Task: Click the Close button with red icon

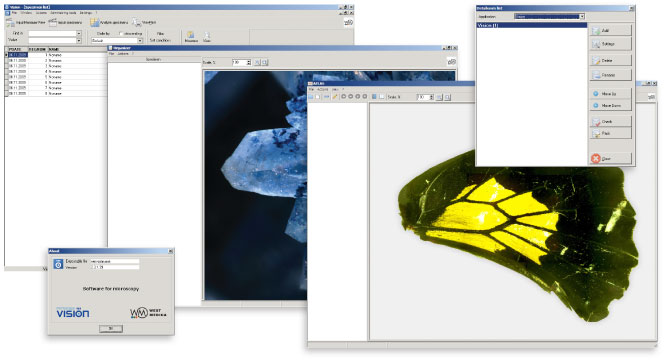Action: [610, 159]
